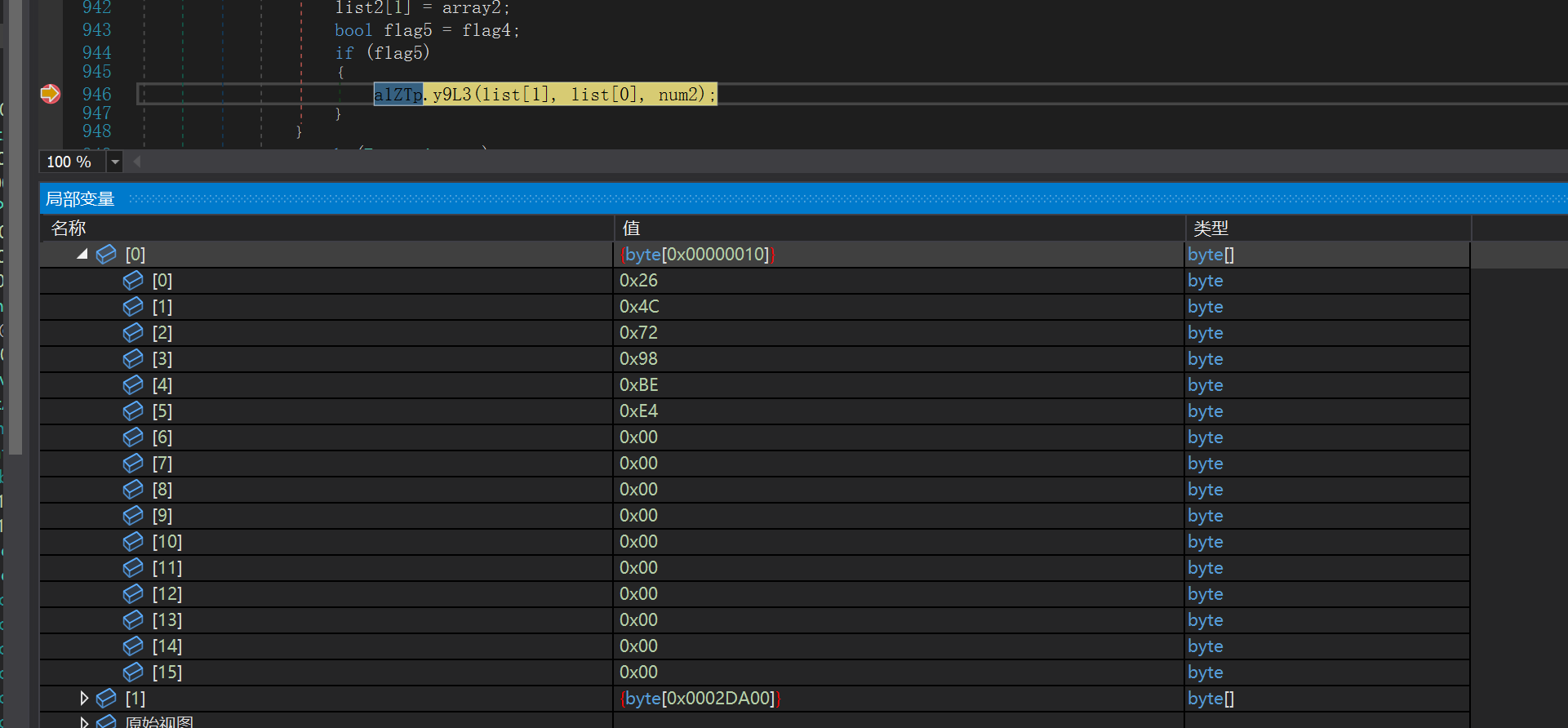This screenshot has width=1568, height=728.
Task: Click flag4 on line 943
Action: click(x=487, y=30)
